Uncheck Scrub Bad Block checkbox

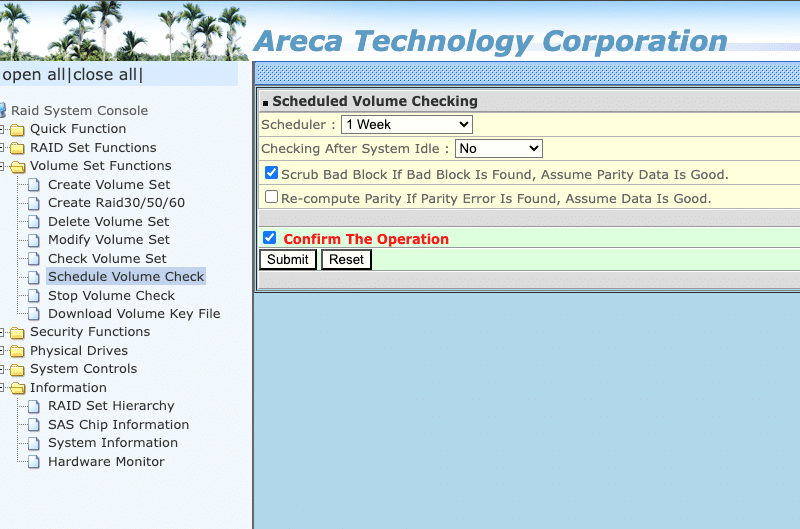click(271, 173)
